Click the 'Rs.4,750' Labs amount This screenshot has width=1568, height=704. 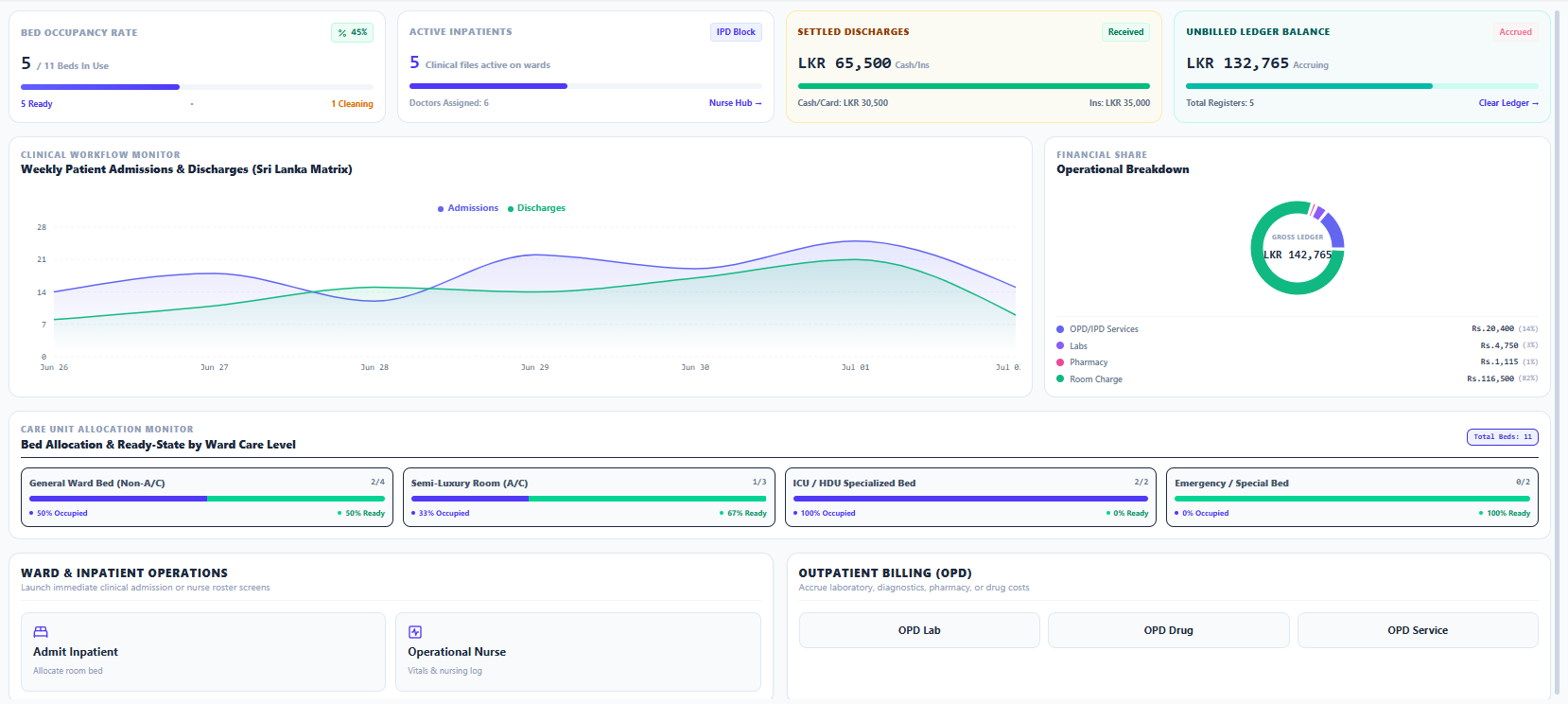pos(1499,345)
